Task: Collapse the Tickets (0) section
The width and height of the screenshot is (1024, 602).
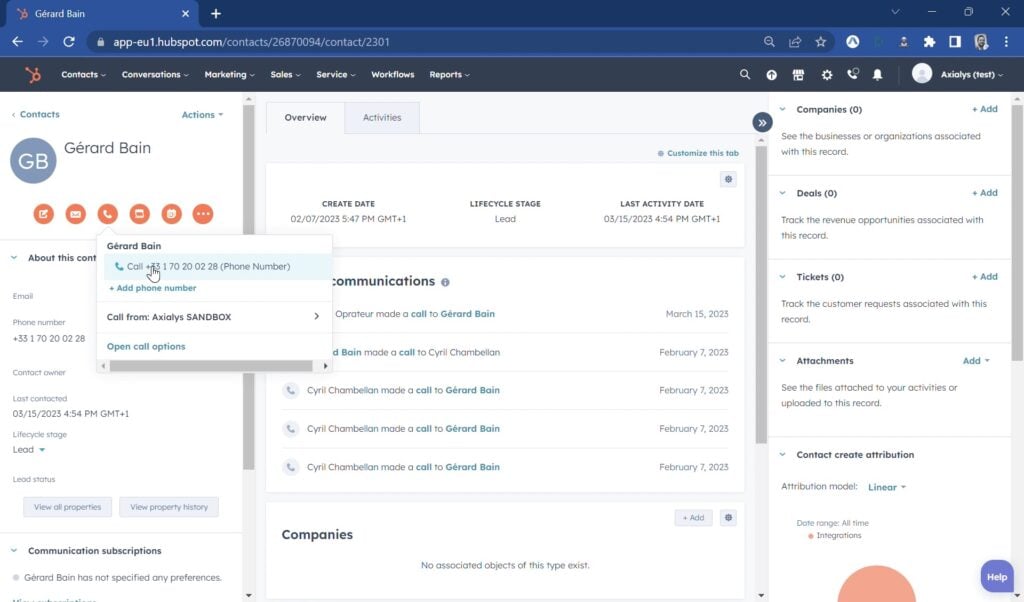Action: click(782, 277)
